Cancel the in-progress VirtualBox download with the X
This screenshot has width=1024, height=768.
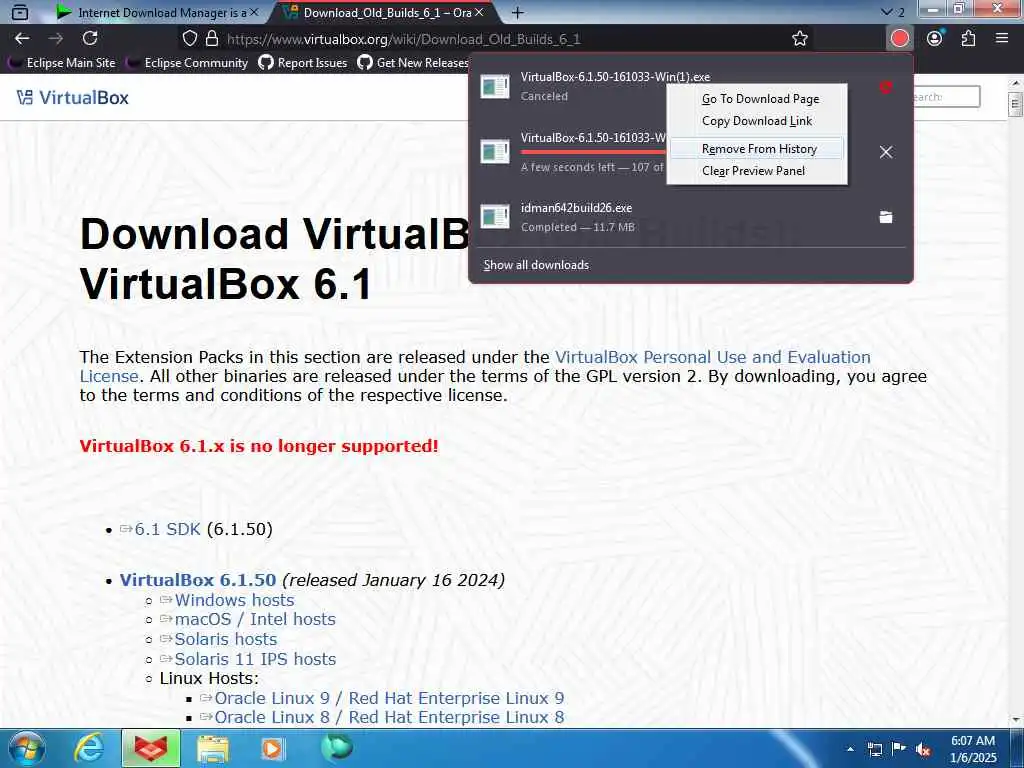[x=886, y=152]
